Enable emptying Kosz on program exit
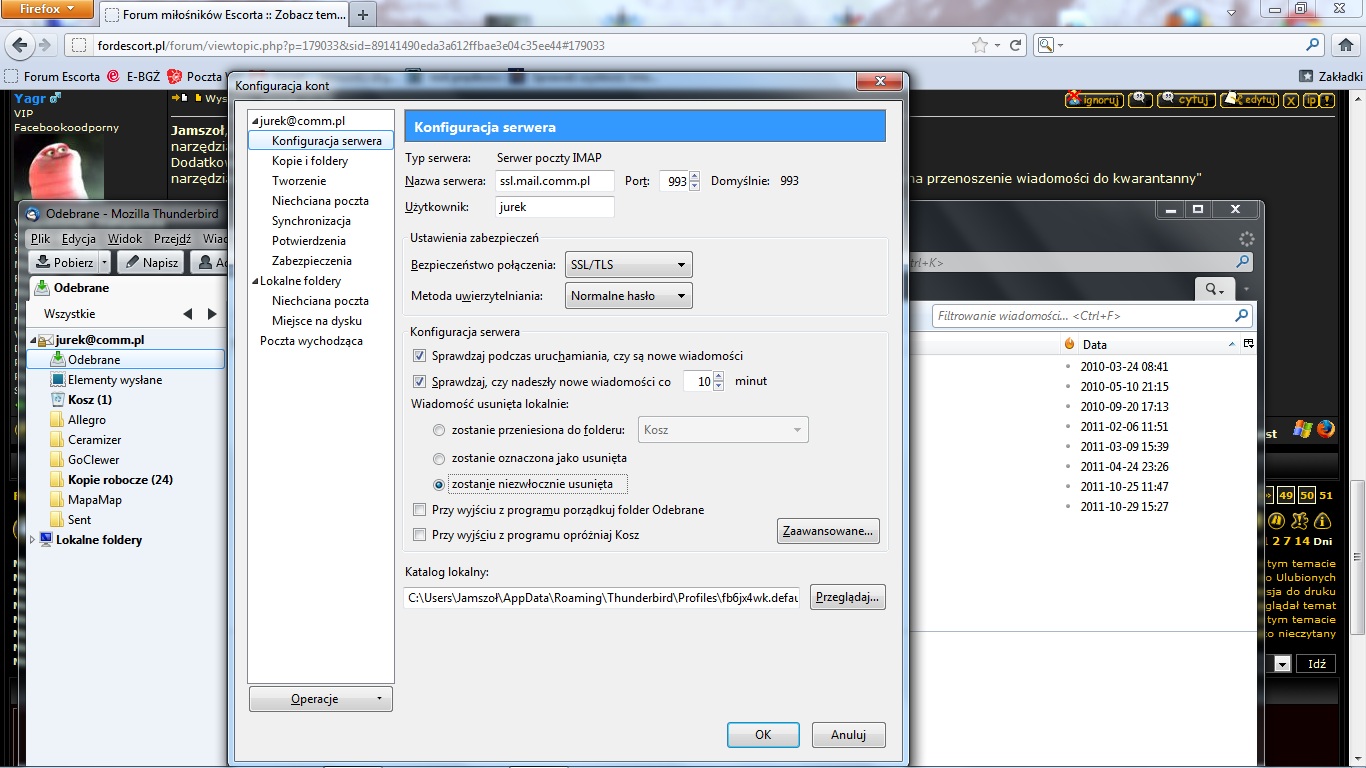Screen dimensions: 1366x768 point(420,535)
